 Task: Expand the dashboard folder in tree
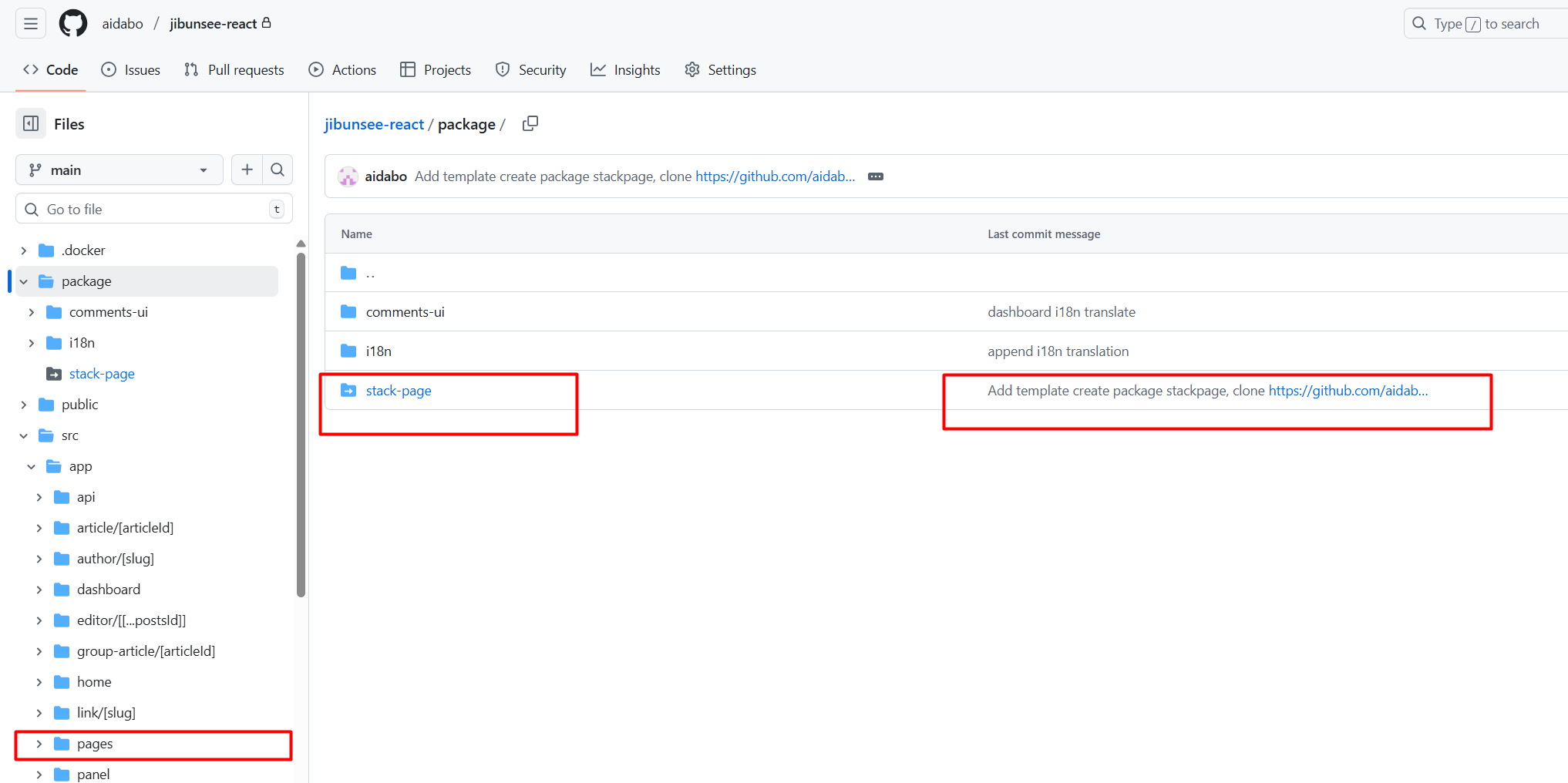point(39,590)
